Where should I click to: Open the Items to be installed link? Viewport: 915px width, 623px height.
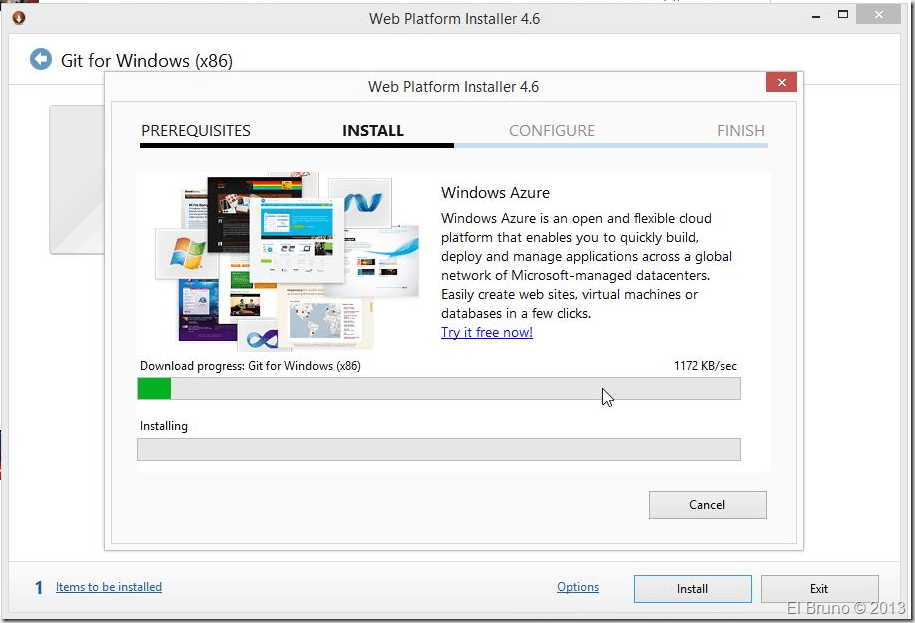[x=108, y=587]
